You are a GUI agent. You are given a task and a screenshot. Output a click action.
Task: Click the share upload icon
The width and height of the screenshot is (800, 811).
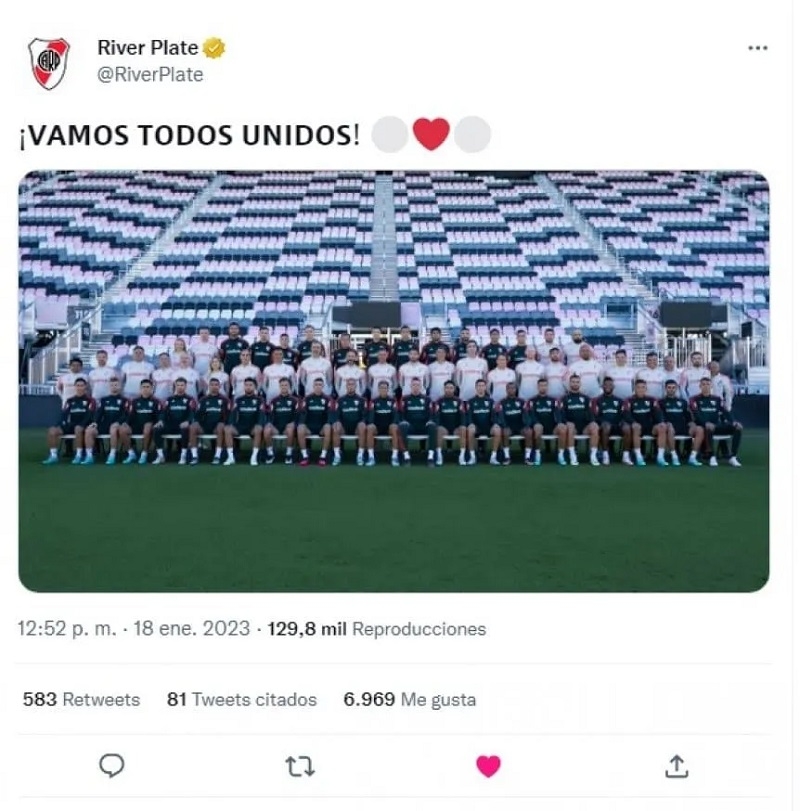676,766
